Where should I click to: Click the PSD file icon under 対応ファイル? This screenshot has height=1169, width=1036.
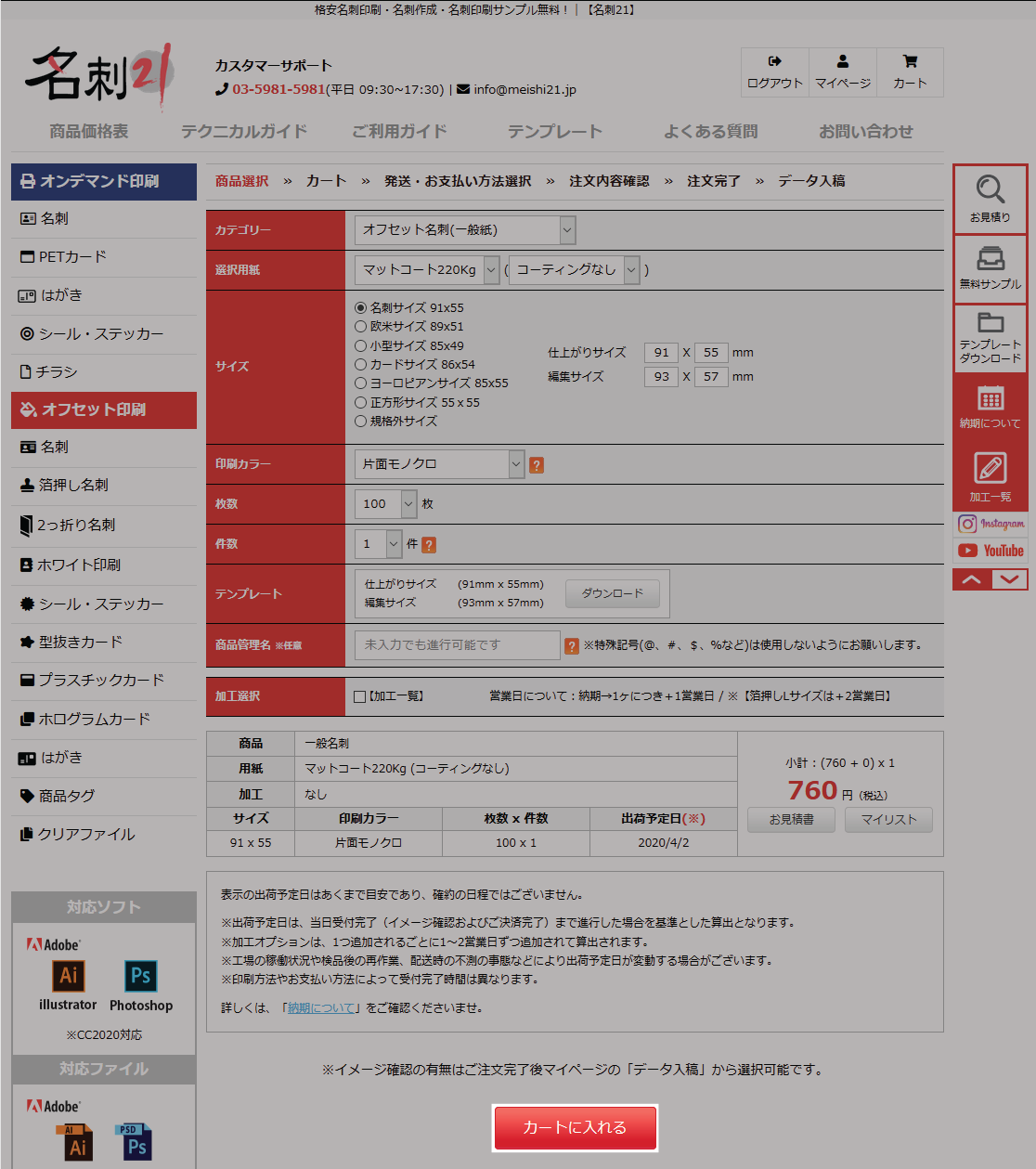point(135,1143)
